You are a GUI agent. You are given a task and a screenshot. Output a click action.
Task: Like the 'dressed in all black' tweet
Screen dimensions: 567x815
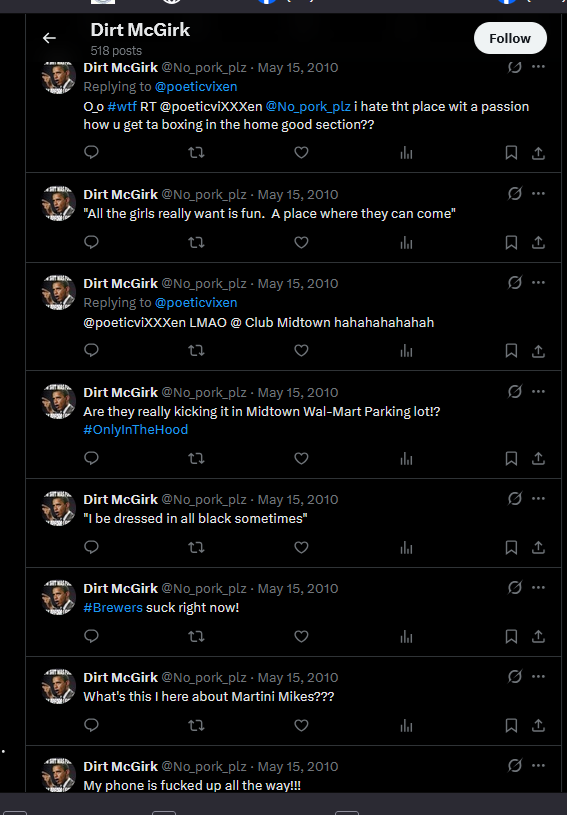point(301,547)
